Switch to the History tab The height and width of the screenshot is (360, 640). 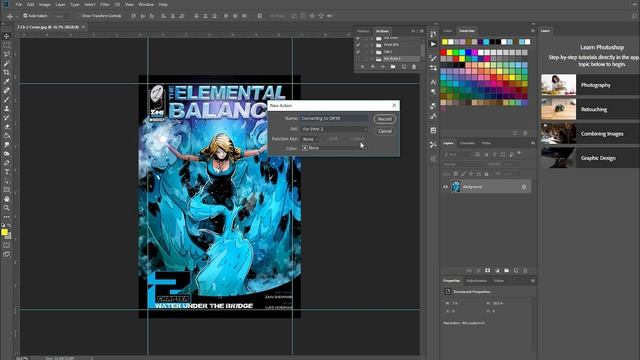point(363,31)
